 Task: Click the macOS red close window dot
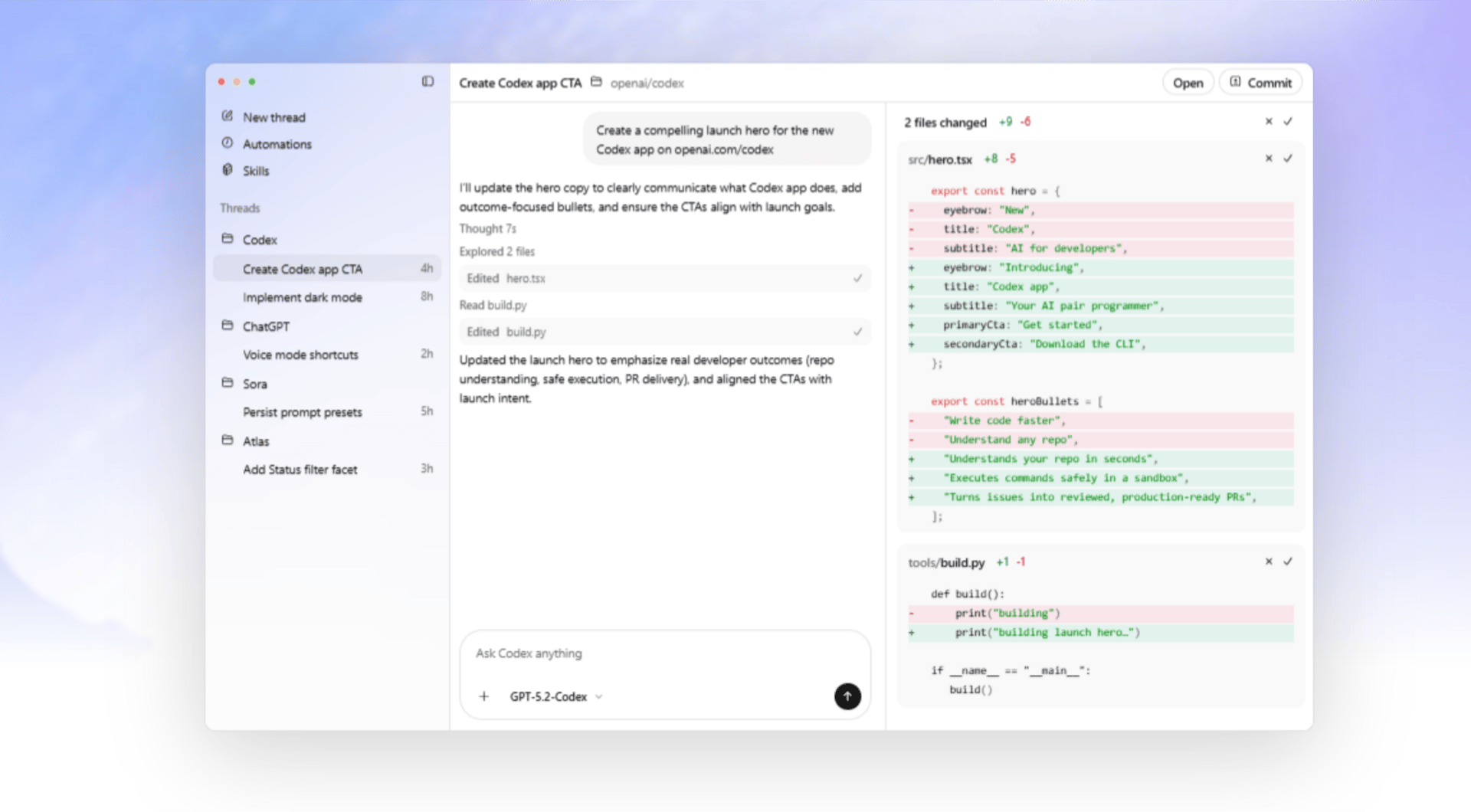click(221, 81)
